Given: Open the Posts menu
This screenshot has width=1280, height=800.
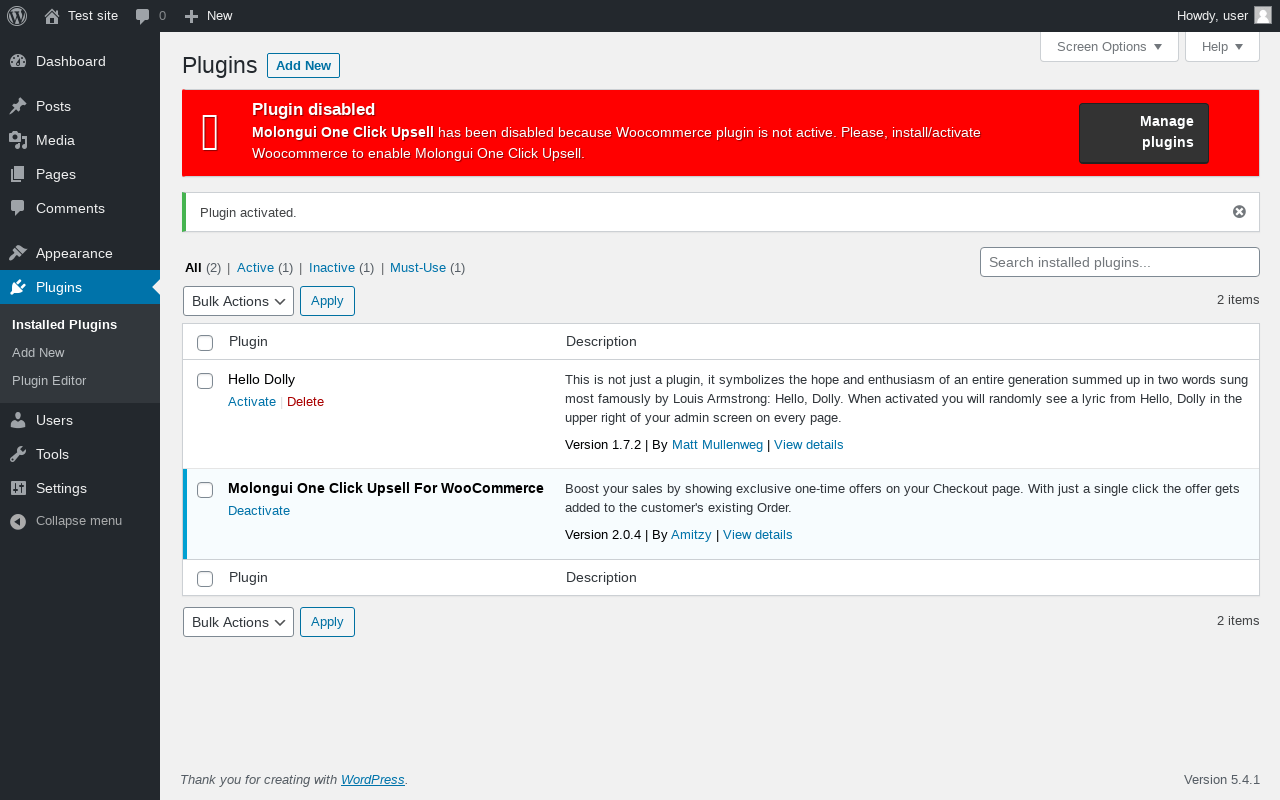Looking at the screenshot, I should tap(53, 106).
